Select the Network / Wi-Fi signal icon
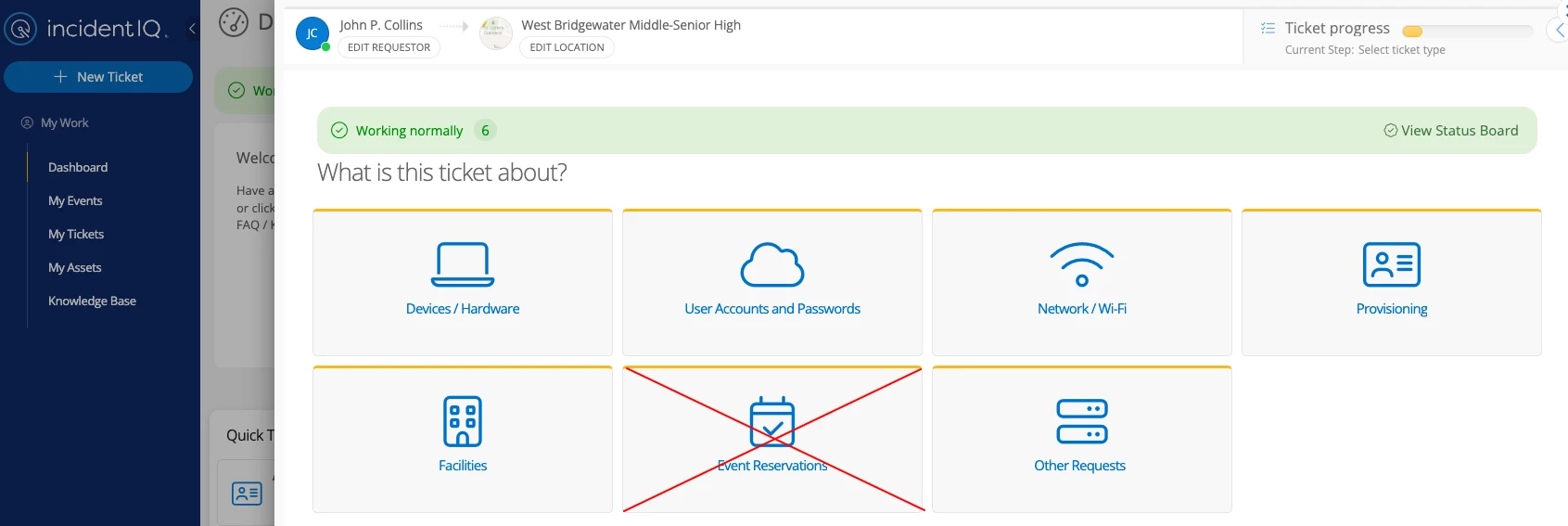This screenshot has height=526, width=1568. pyautogui.click(x=1082, y=264)
